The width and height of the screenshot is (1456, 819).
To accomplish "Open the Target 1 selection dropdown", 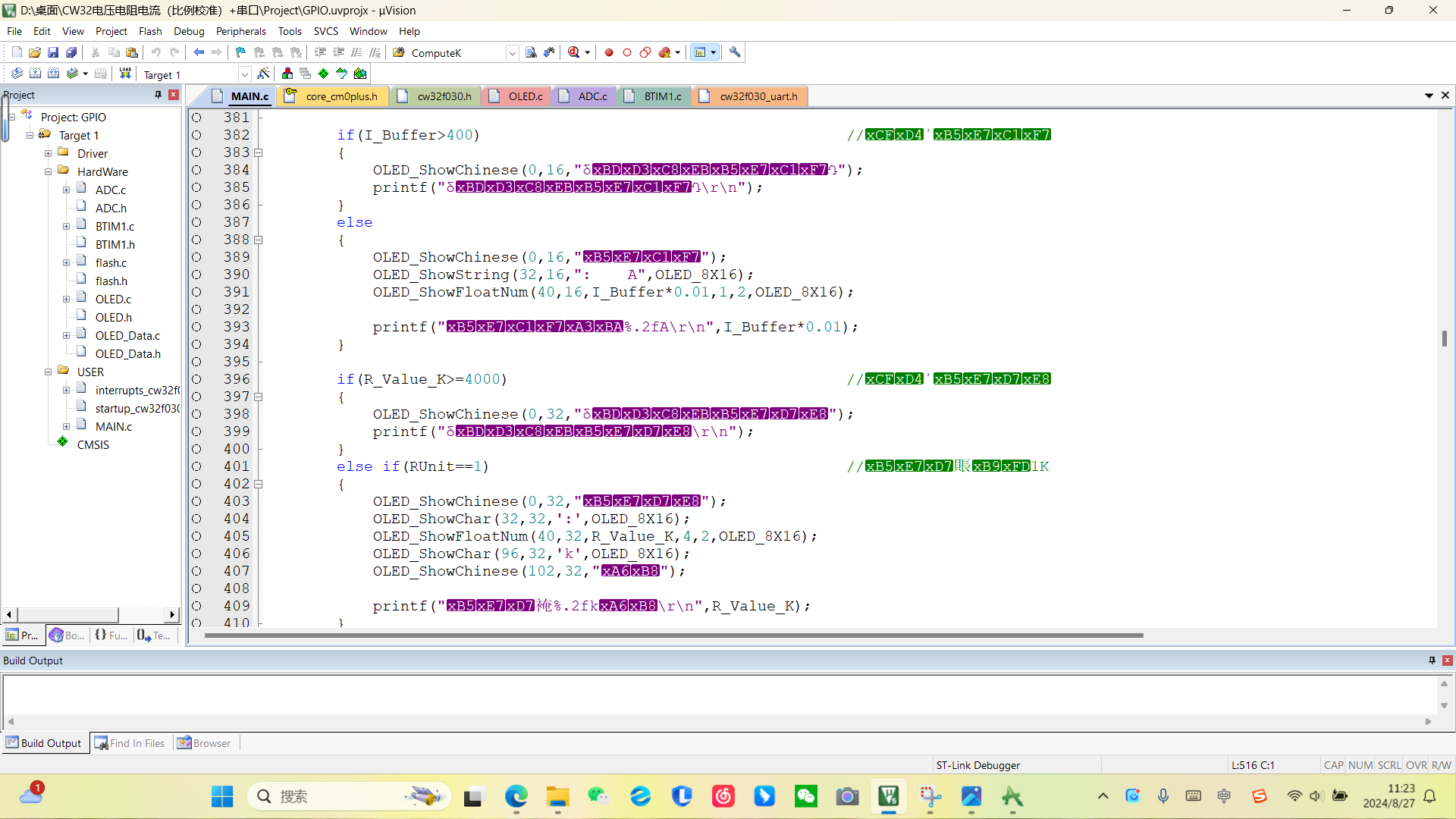I will (x=244, y=74).
